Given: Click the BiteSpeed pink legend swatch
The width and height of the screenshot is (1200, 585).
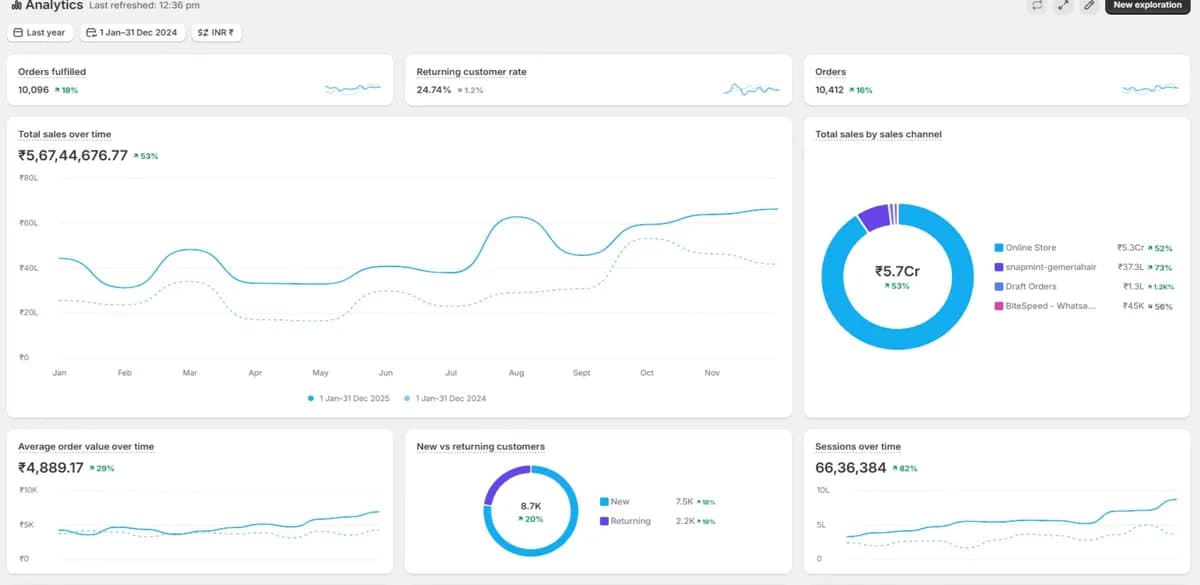Looking at the screenshot, I should coord(998,306).
